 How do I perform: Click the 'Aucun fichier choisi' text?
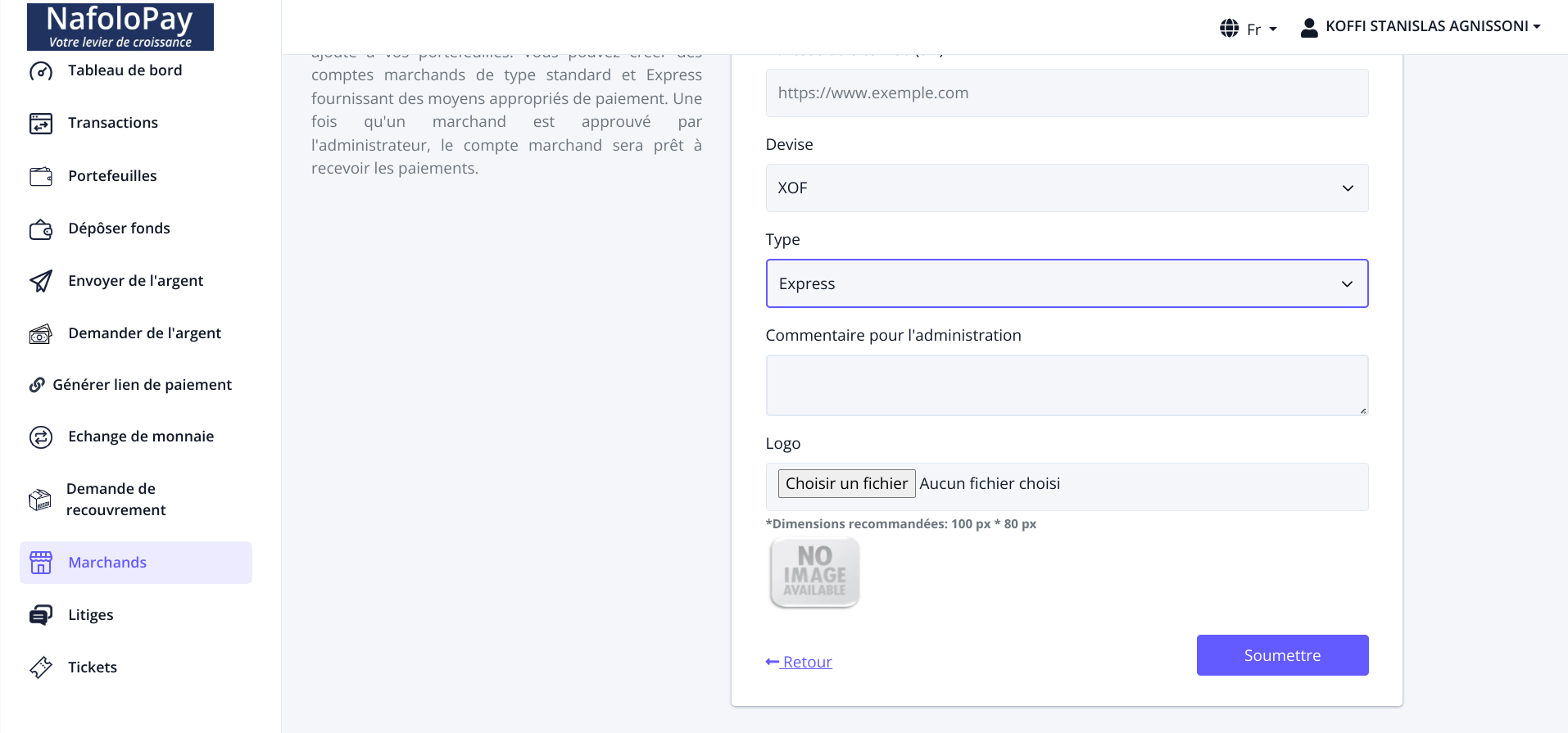pos(990,484)
